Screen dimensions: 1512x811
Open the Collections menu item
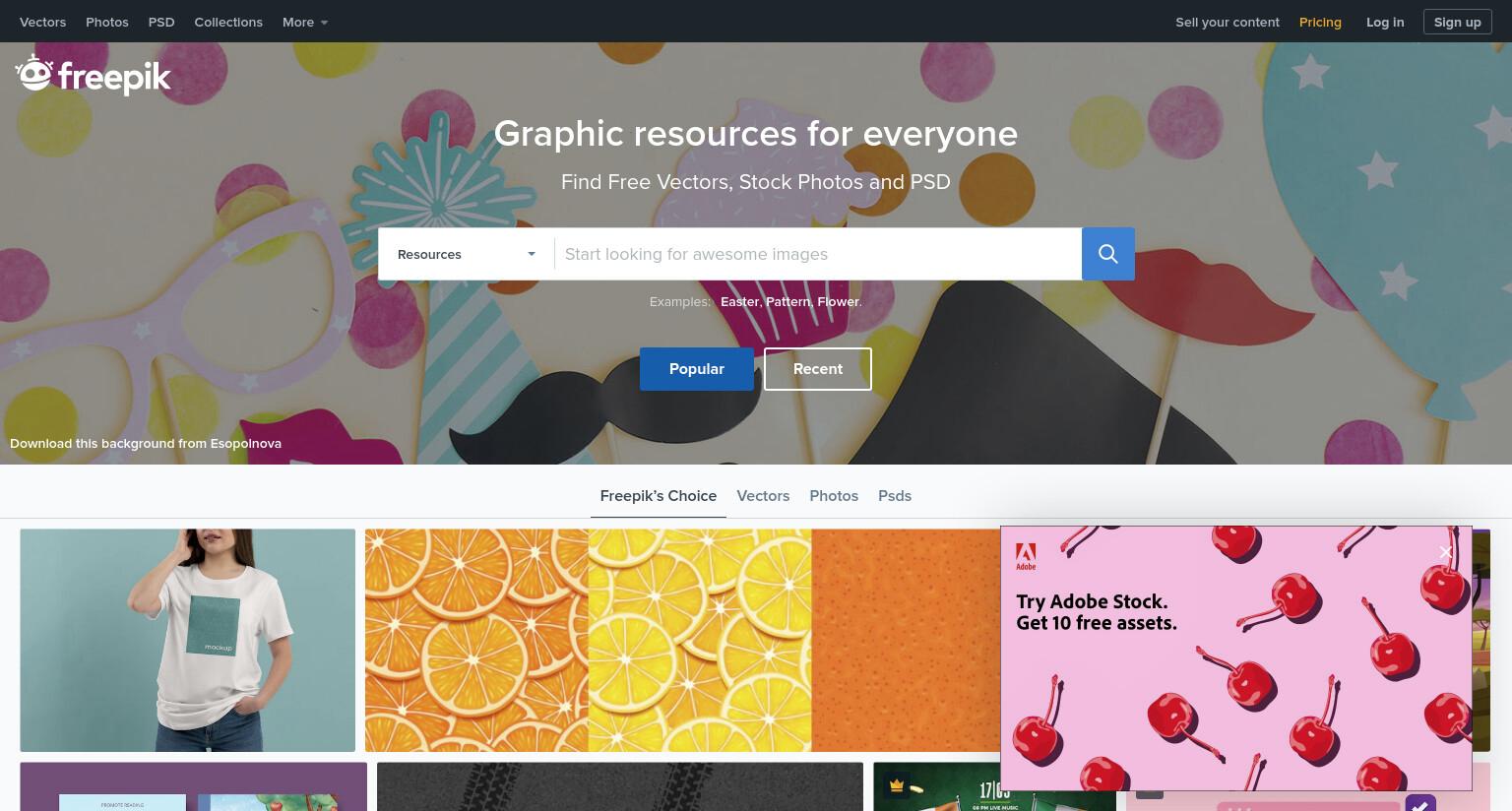pyautogui.click(x=228, y=22)
